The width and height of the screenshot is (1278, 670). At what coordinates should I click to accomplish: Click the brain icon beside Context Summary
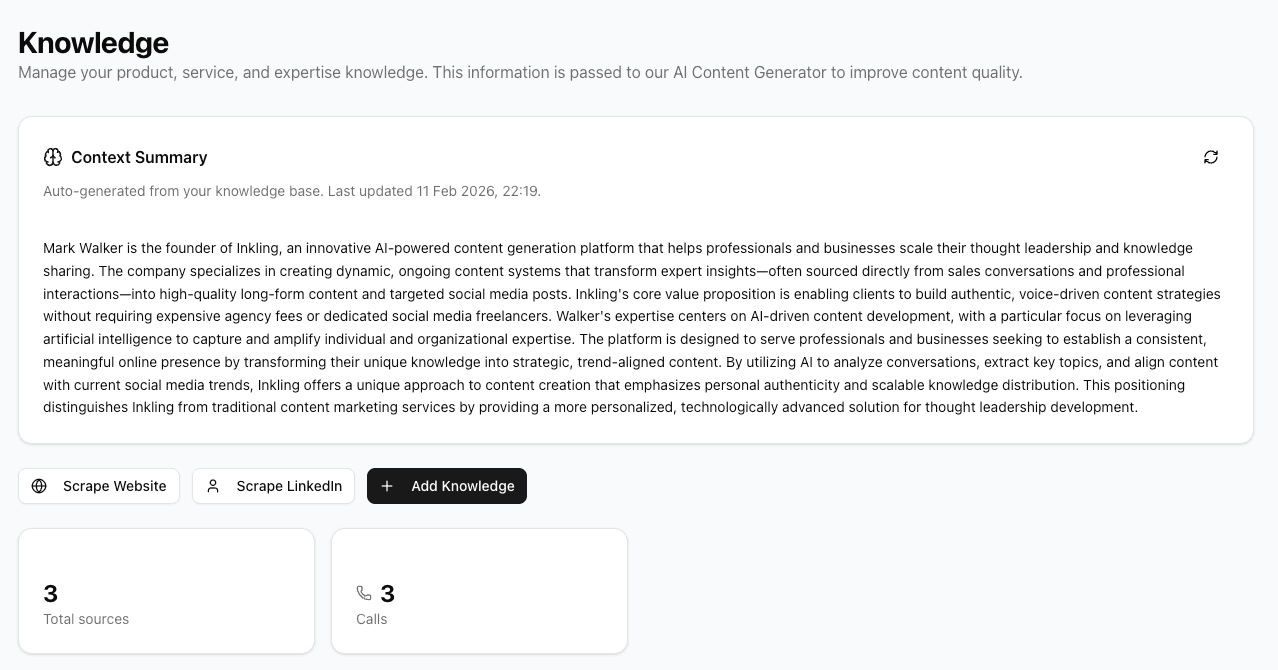tap(52, 157)
